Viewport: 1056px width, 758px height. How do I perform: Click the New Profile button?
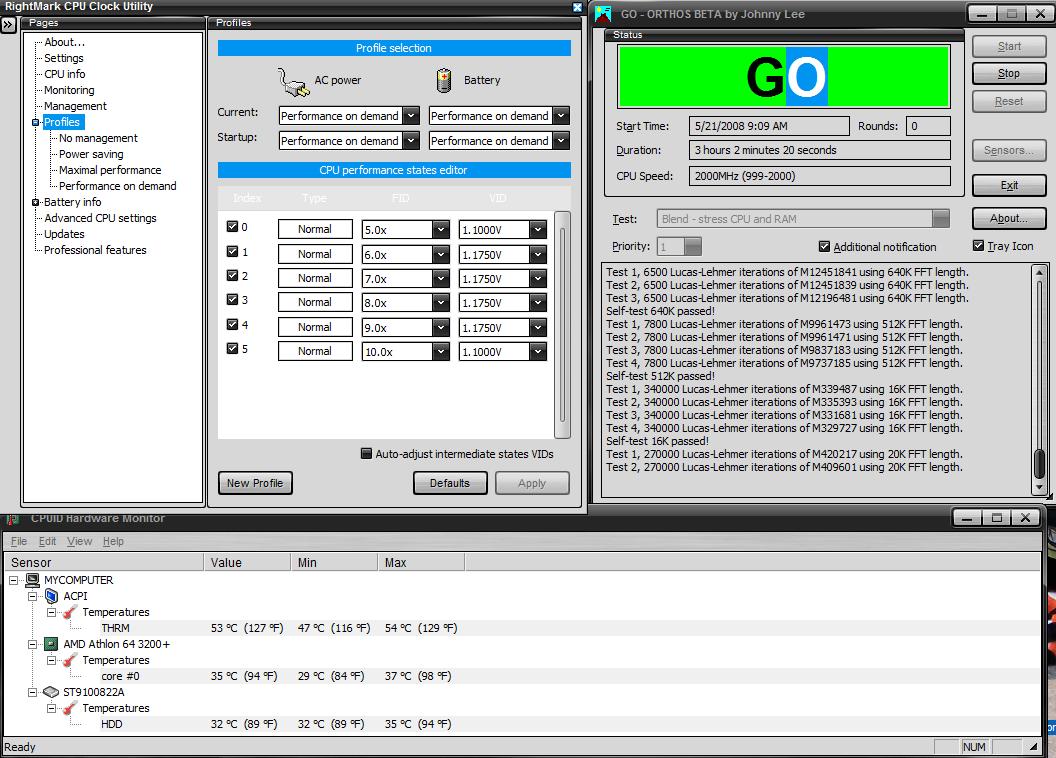tap(255, 483)
